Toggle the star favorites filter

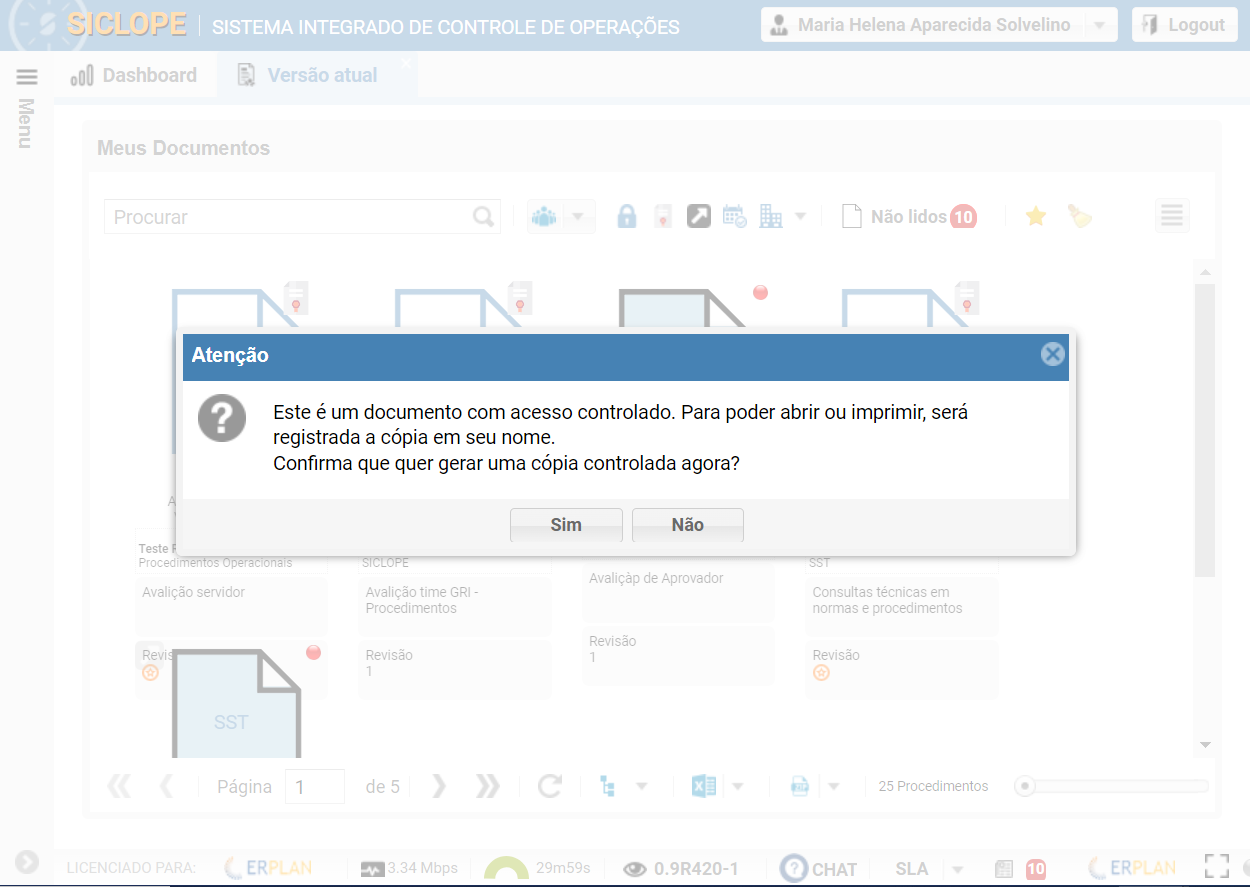(1036, 216)
